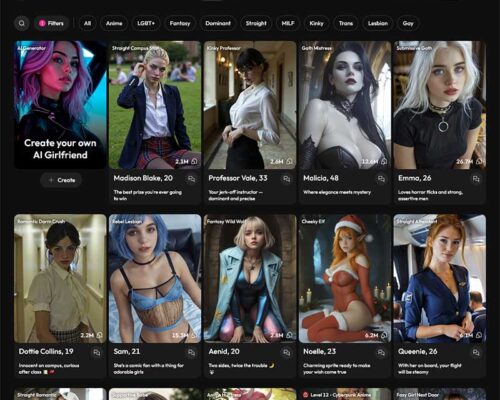Select the All category tab
The height and width of the screenshot is (400, 500).
coord(87,23)
